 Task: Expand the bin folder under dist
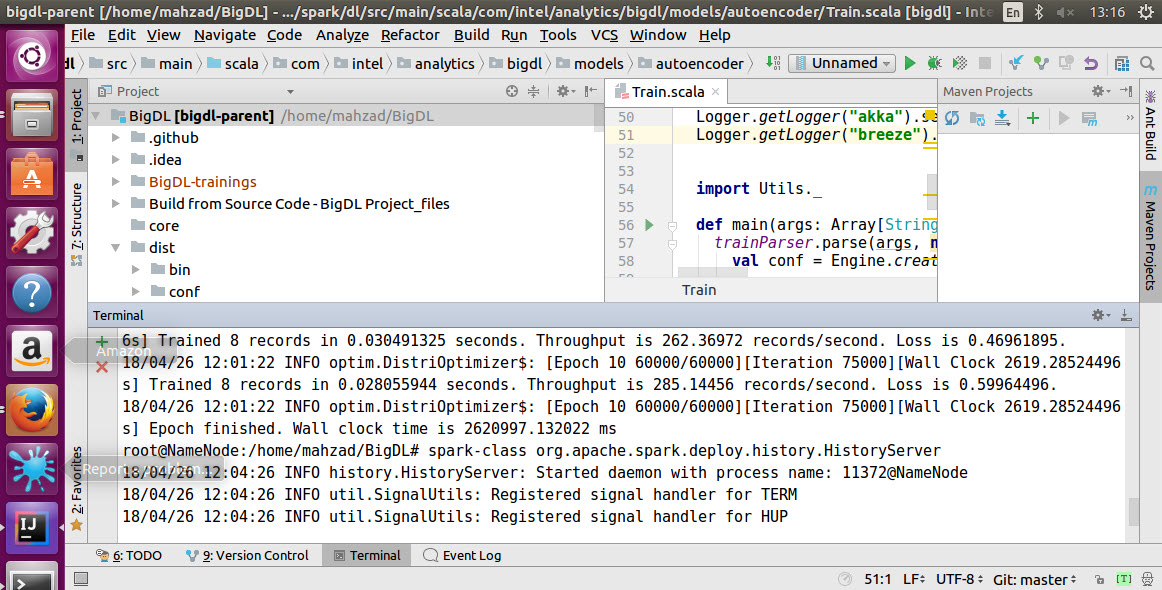(136, 270)
